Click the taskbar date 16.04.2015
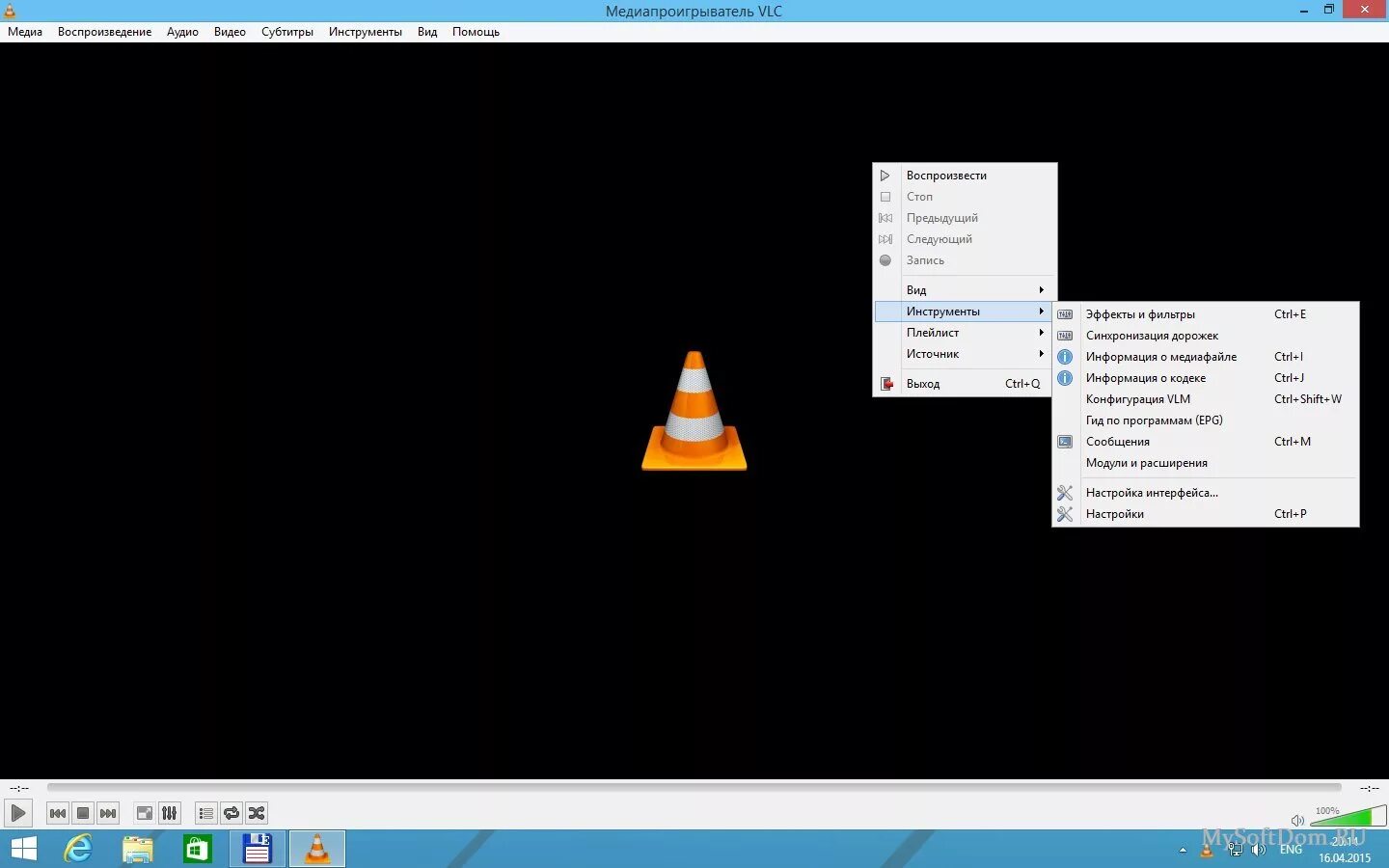The width and height of the screenshot is (1389, 868). coord(1345,857)
